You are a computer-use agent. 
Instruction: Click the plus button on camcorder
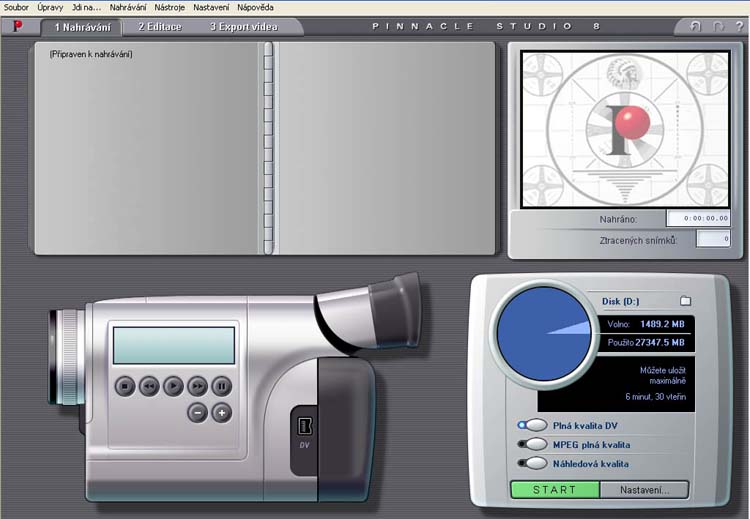tap(221, 411)
